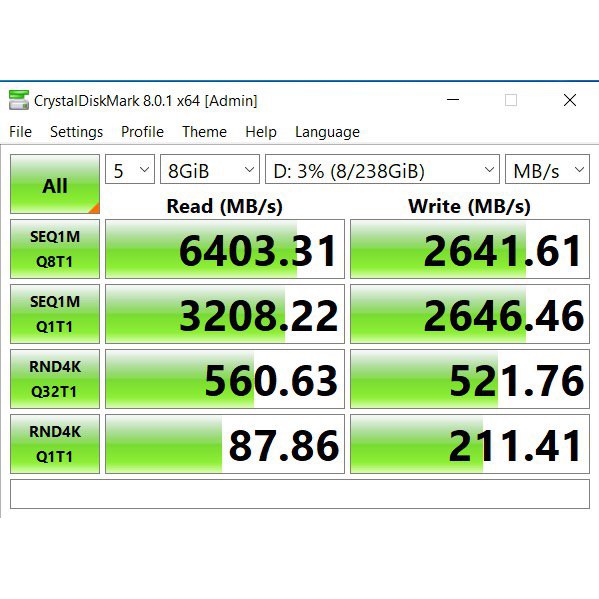The height and width of the screenshot is (599, 599).
Task: Click the SEQ1M Q1T1 write result 2646.46
Action: 470,314
